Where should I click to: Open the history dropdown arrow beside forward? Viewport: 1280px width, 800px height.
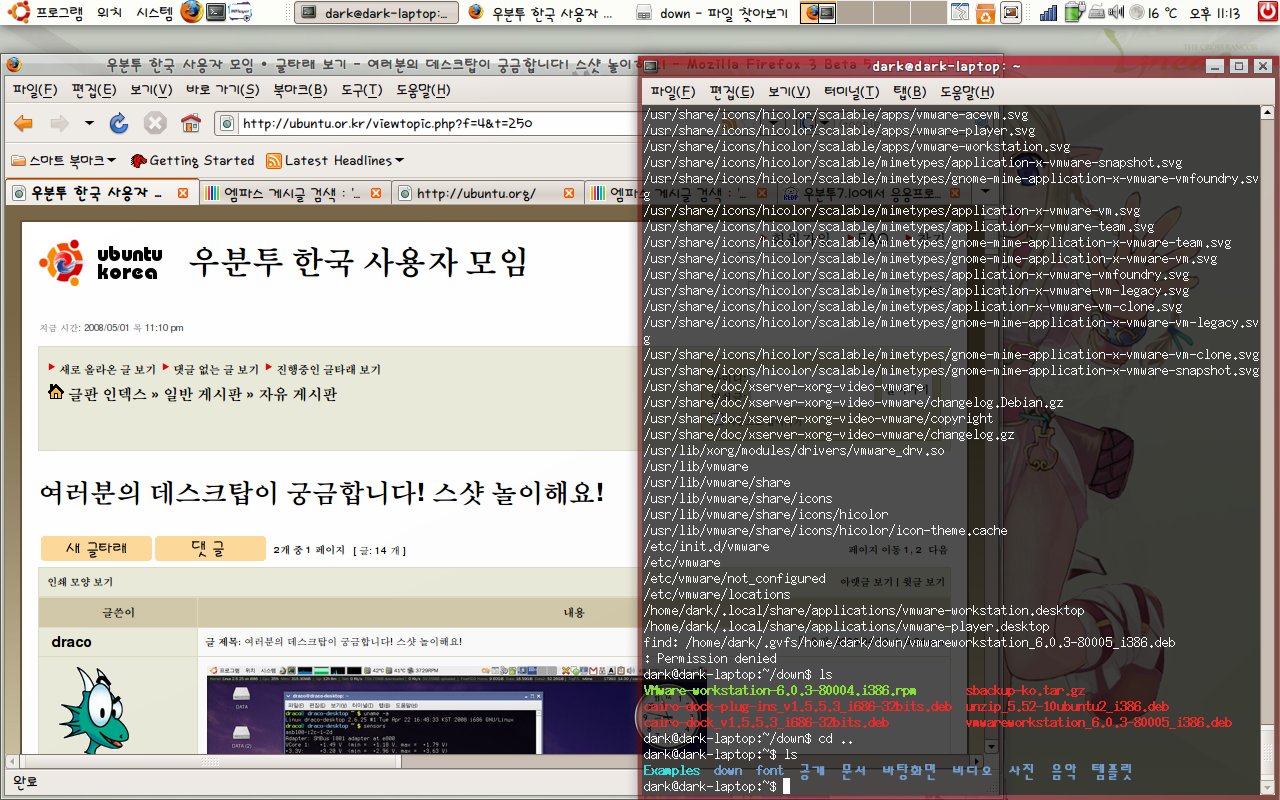[89, 124]
